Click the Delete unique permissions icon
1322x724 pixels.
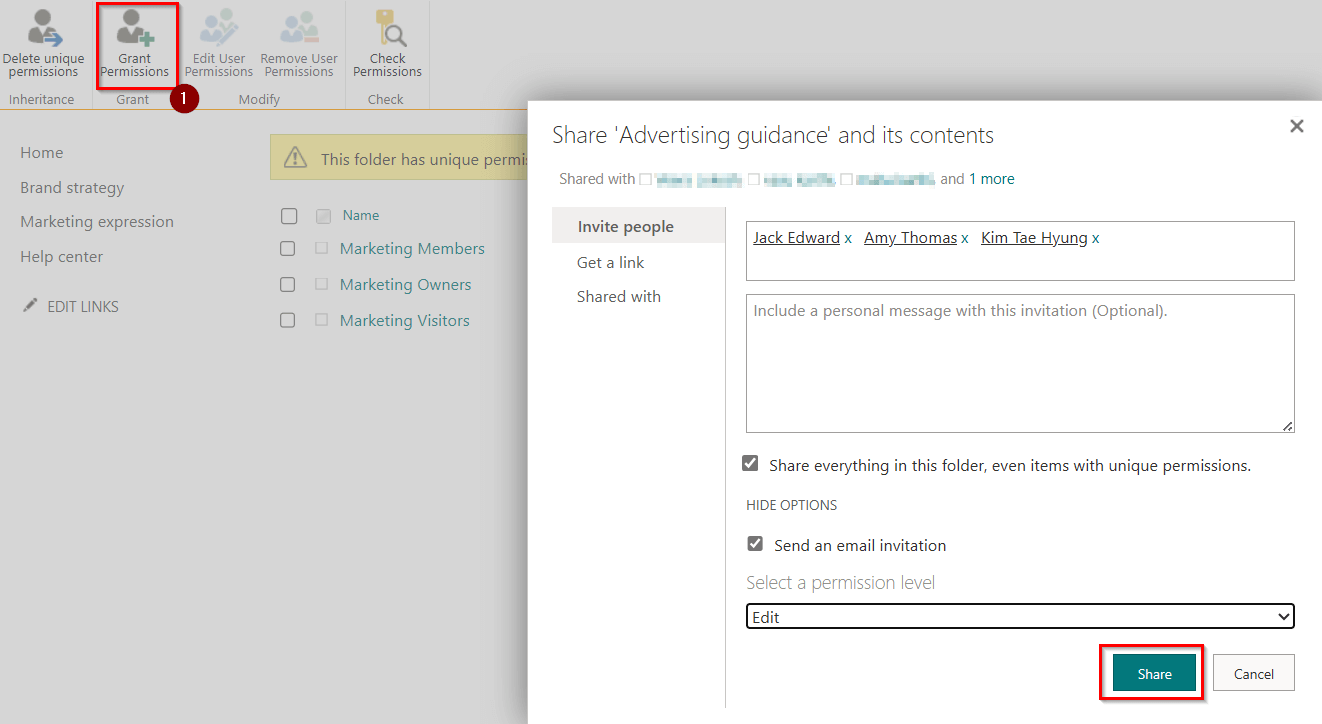(44, 28)
